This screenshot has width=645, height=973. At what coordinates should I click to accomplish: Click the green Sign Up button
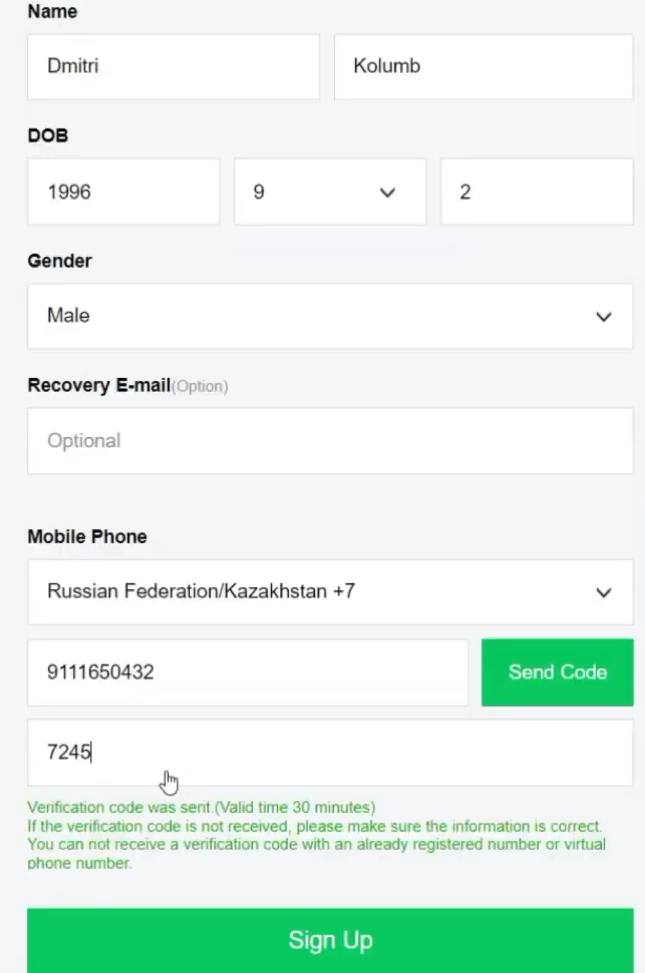point(330,940)
